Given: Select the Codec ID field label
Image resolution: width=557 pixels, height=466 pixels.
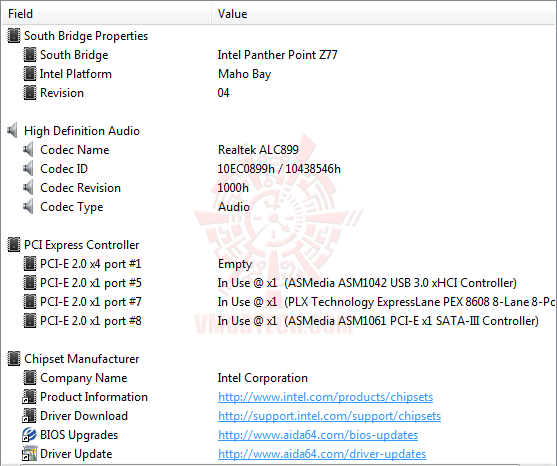Looking at the screenshot, I should [64, 169].
